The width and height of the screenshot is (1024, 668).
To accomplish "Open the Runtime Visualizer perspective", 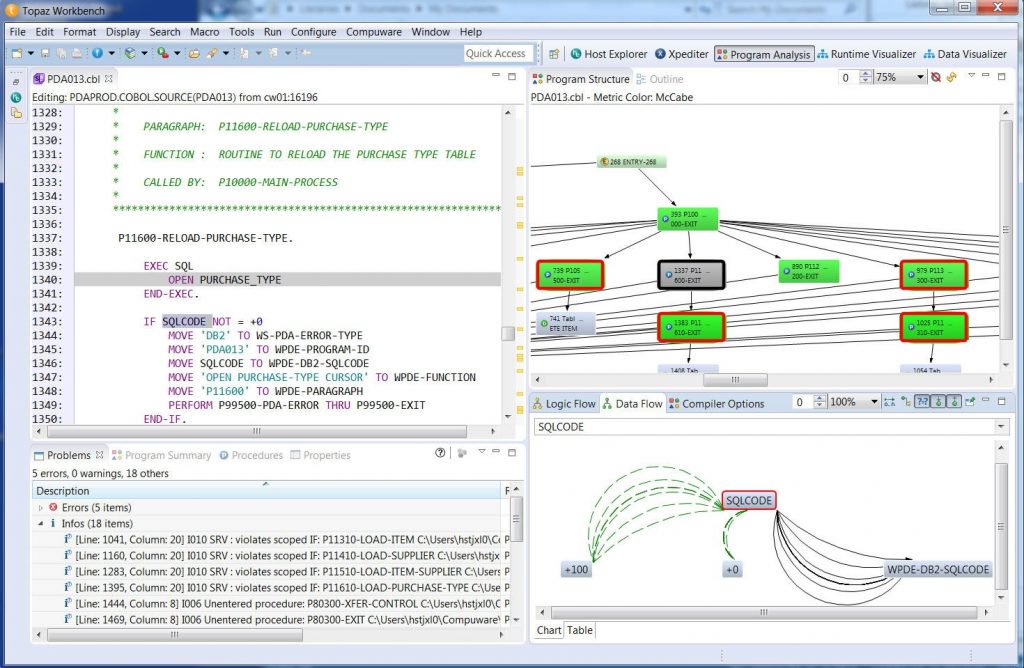I will [866, 54].
